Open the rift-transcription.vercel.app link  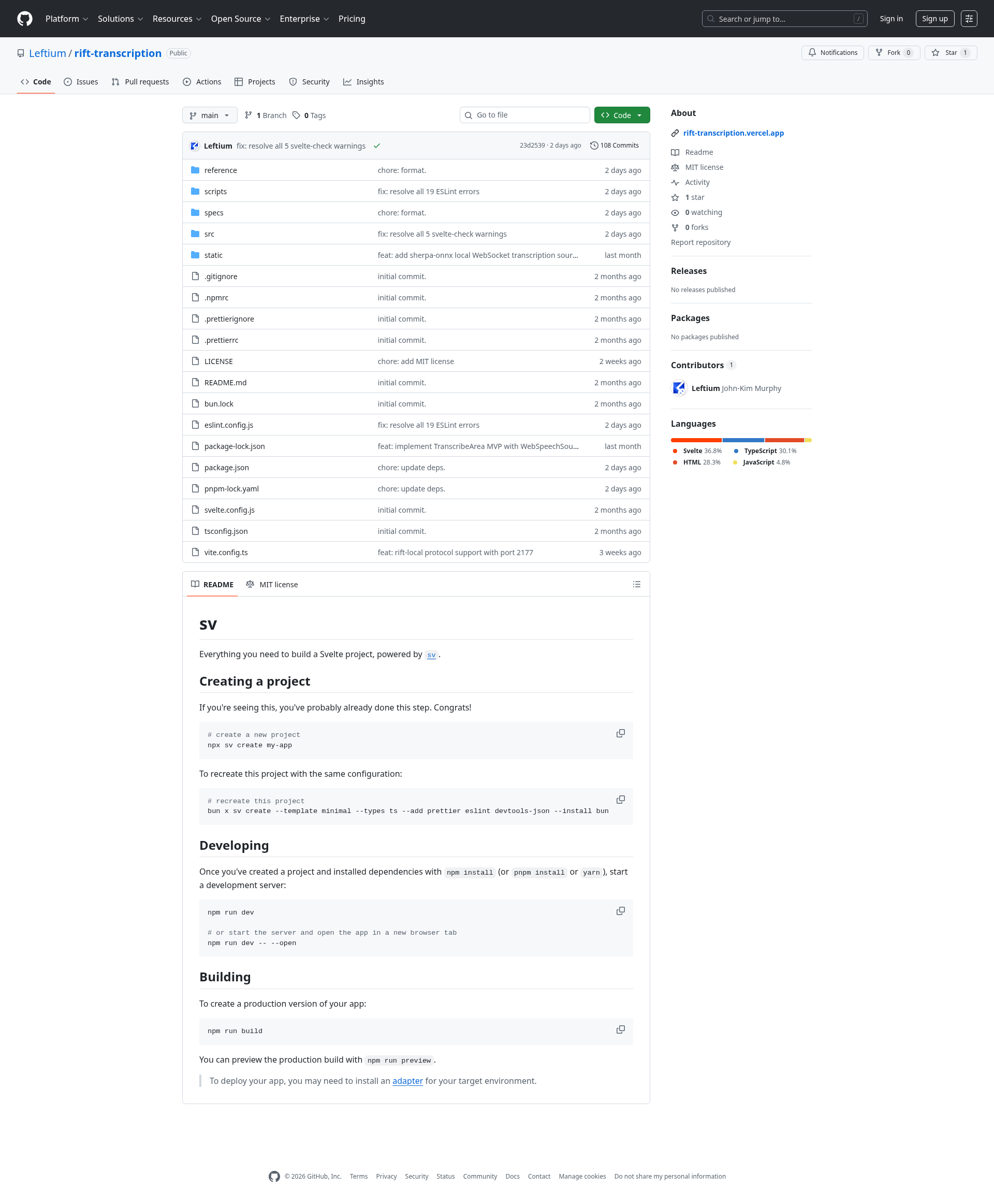point(733,133)
